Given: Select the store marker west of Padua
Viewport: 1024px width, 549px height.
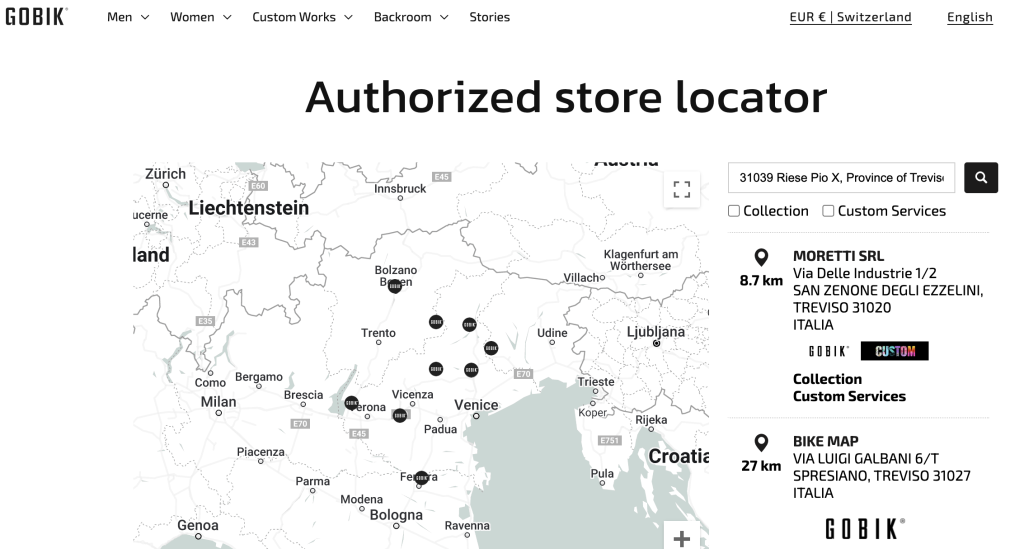Looking at the screenshot, I should tap(400, 415).
